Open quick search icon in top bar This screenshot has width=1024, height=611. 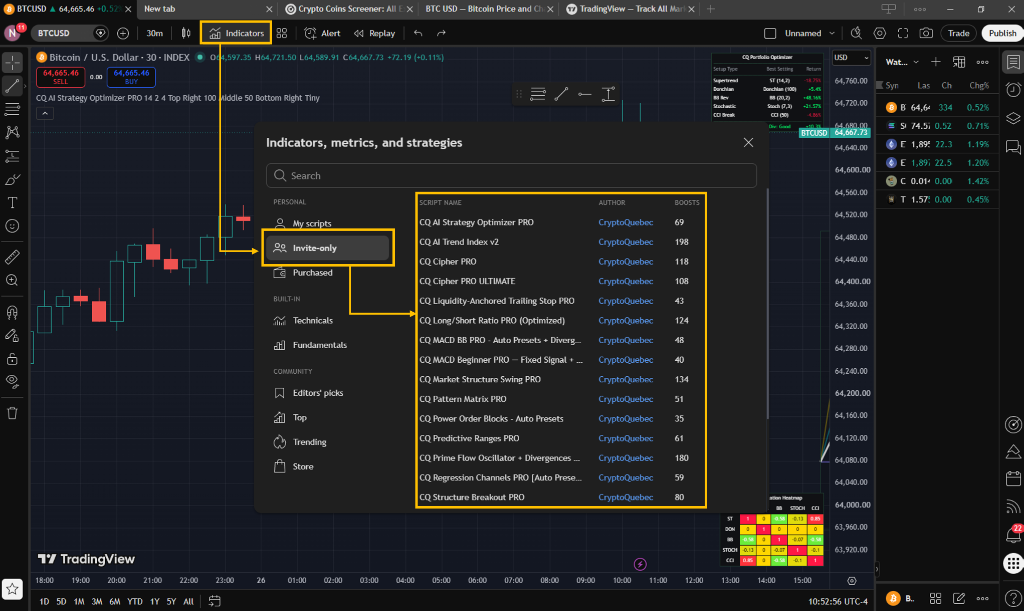click(x=856, y=33)
